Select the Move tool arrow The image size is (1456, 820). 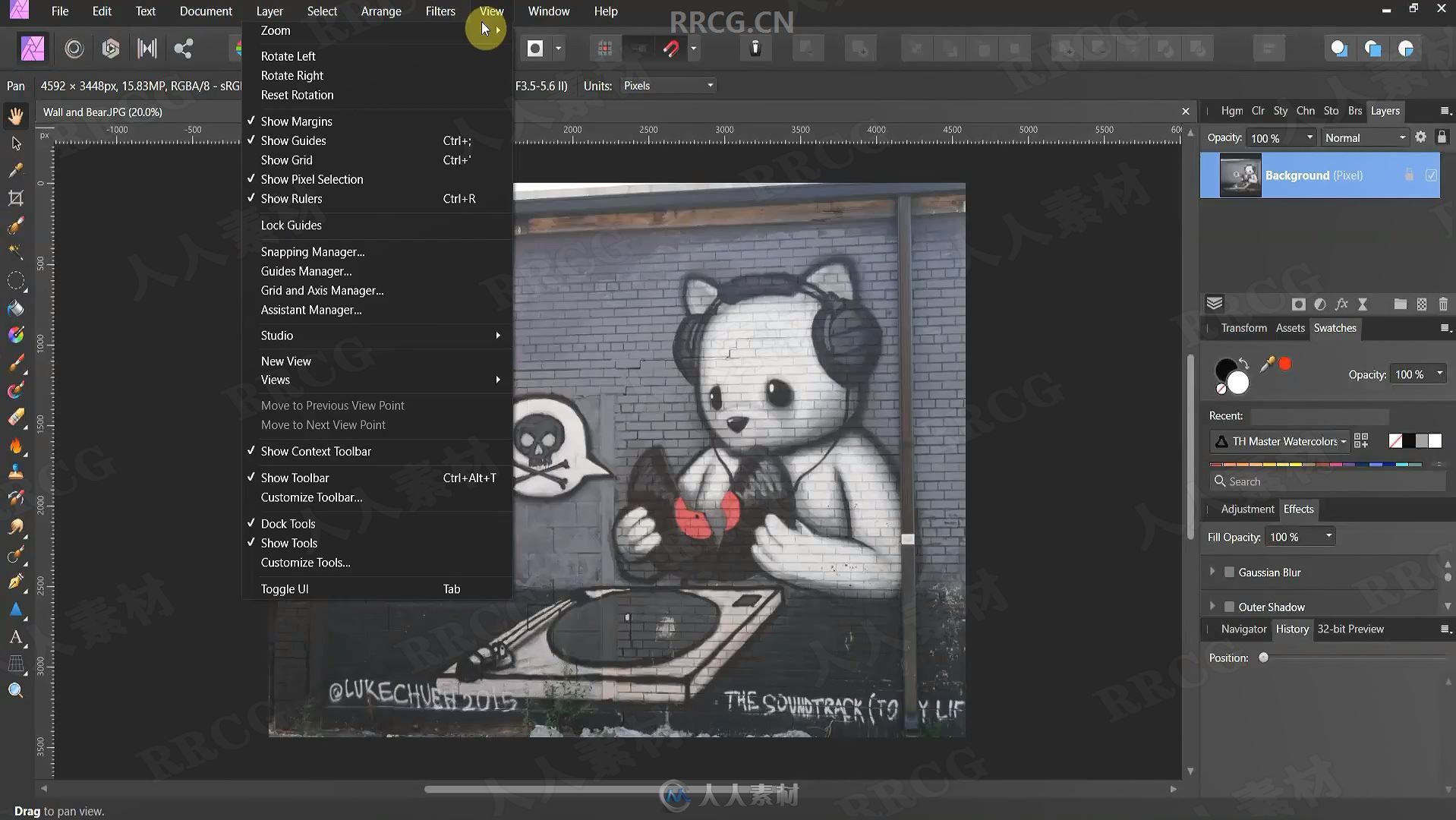[16, 143]
